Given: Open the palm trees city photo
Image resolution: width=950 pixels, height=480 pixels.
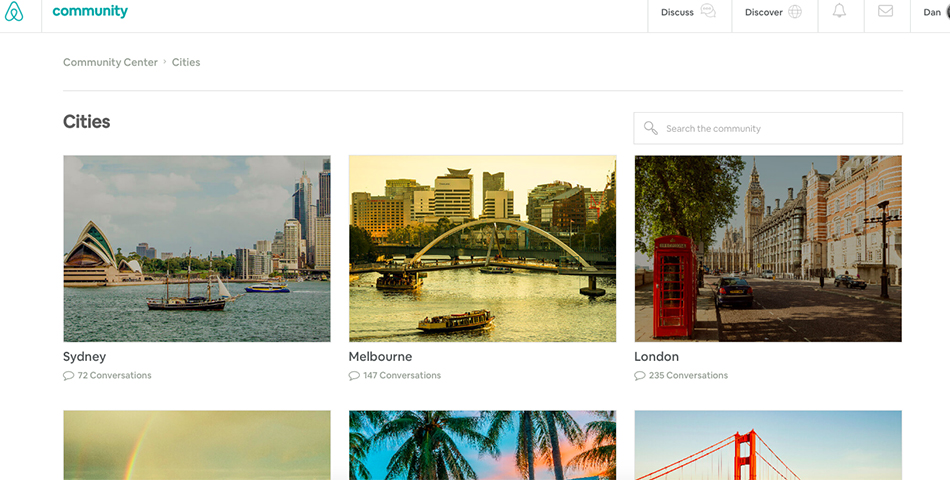Looking at the screenshot, I should coord(482,445).
